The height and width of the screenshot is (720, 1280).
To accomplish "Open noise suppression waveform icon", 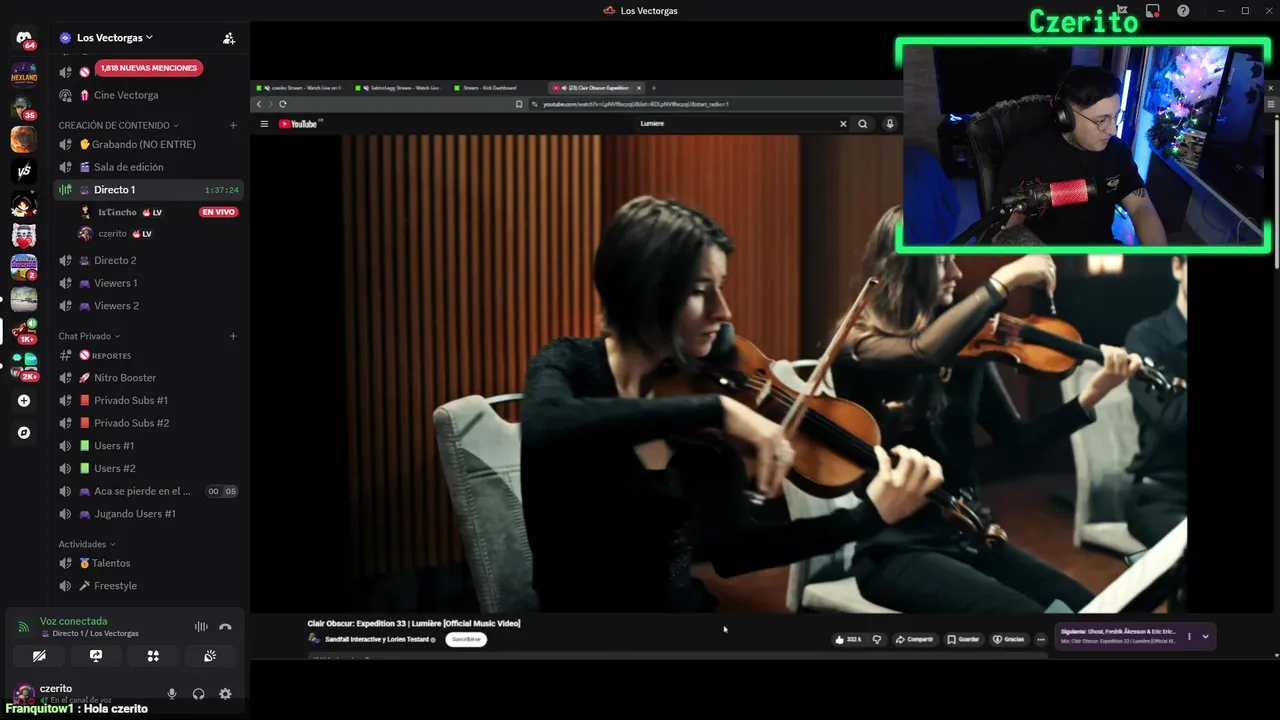I will pyautogui.click(x=201, y=627).
